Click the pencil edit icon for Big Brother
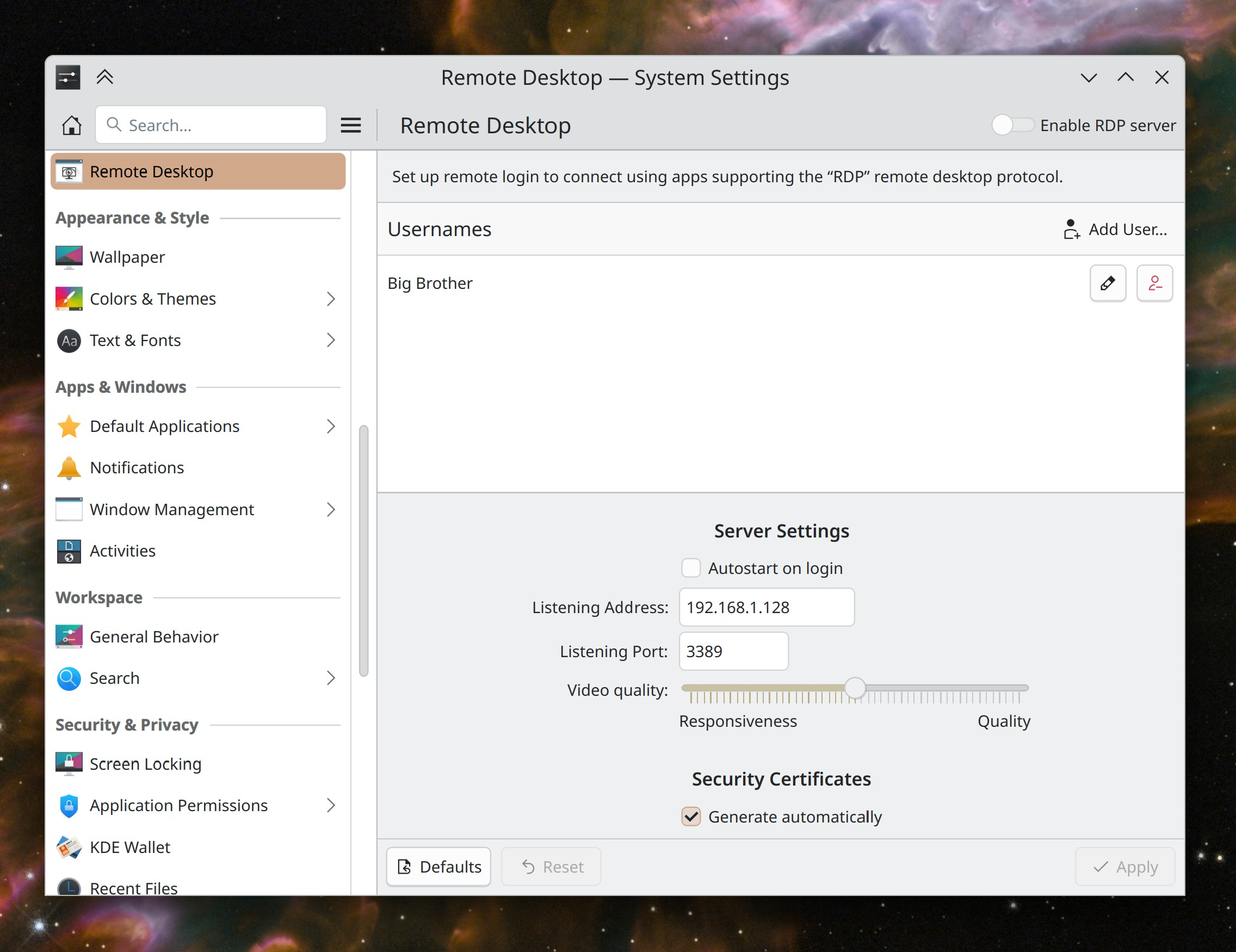1236x952 pixels. 1107,283
